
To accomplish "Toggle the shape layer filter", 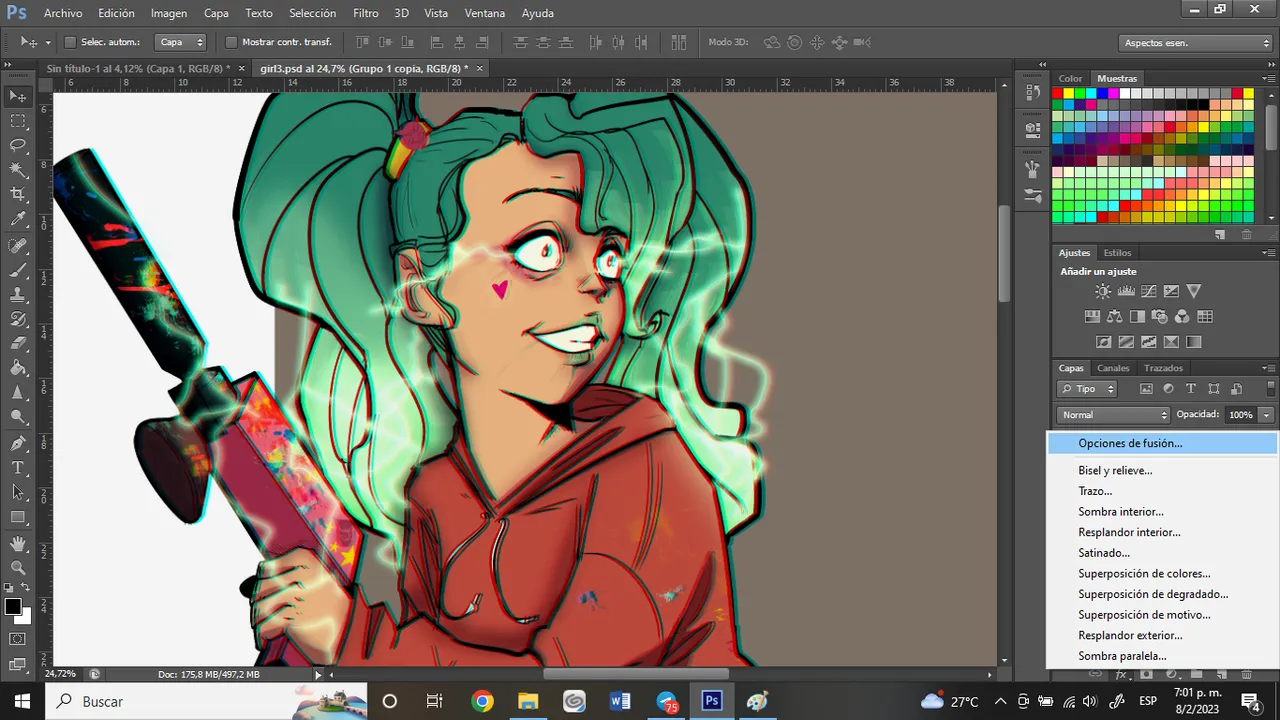I will [x=1213, y=389].
